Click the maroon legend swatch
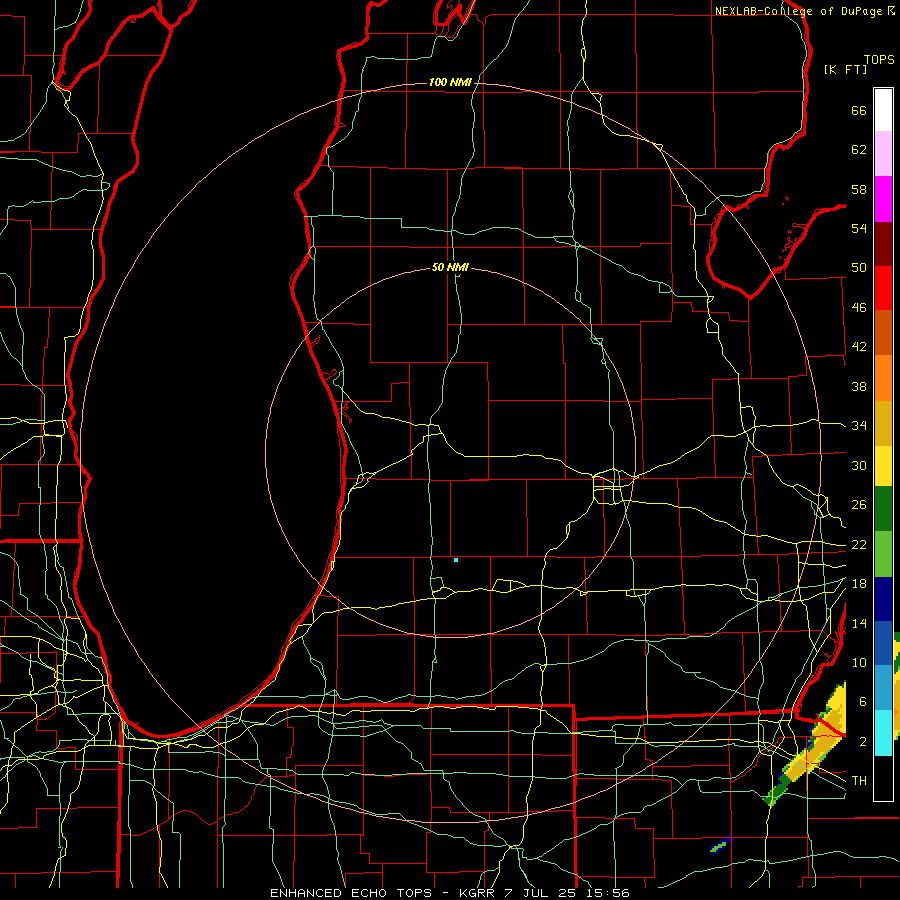Screen dimensions: 900x900 click(883, 243)
